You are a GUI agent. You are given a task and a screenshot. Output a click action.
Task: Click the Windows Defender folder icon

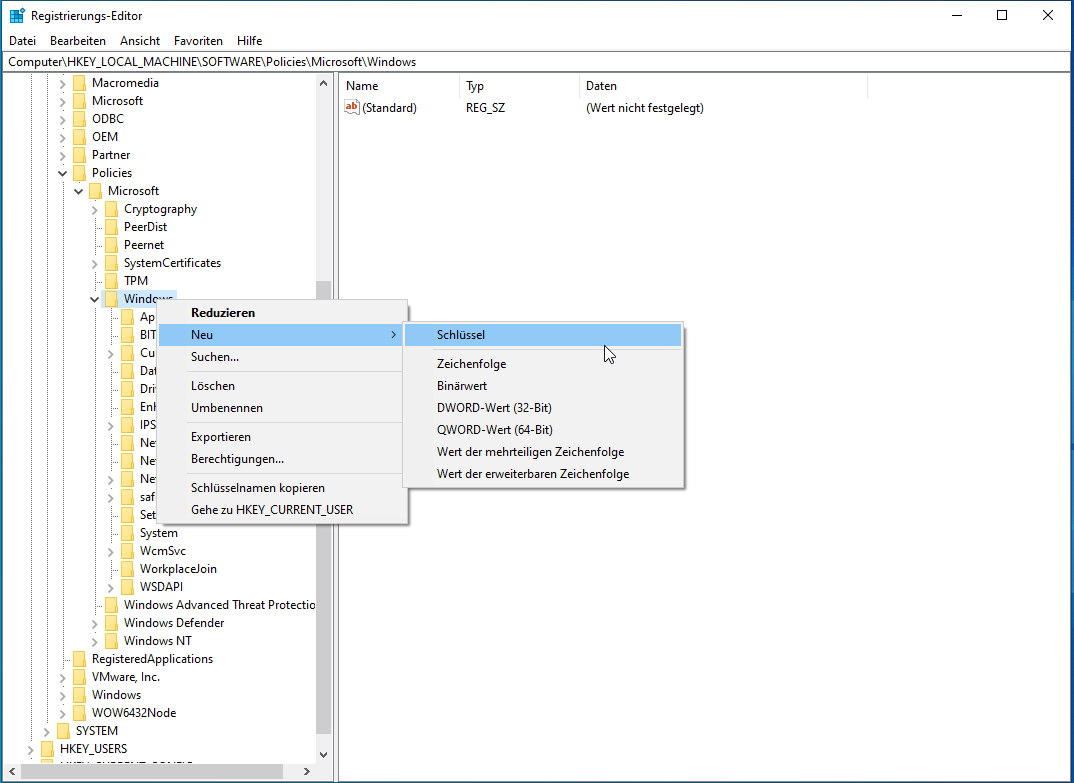[x=111, y=623]
